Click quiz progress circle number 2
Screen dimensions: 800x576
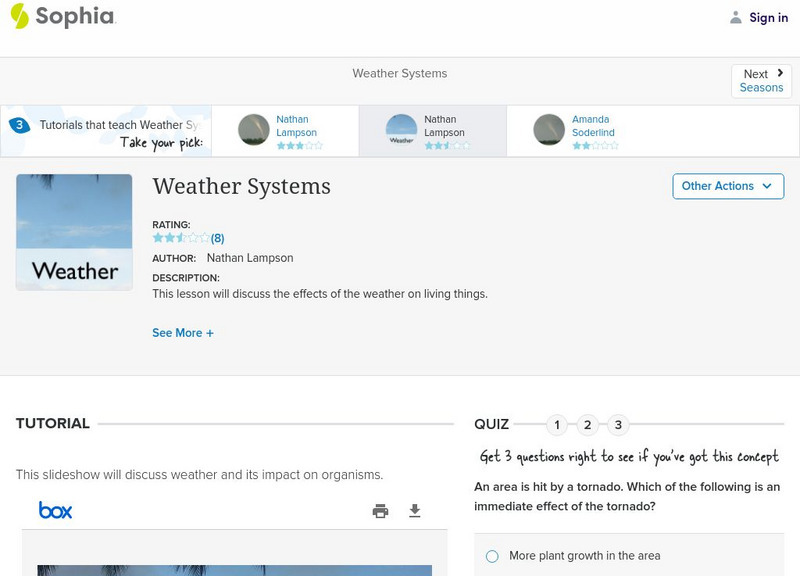[x=587, y=424]
